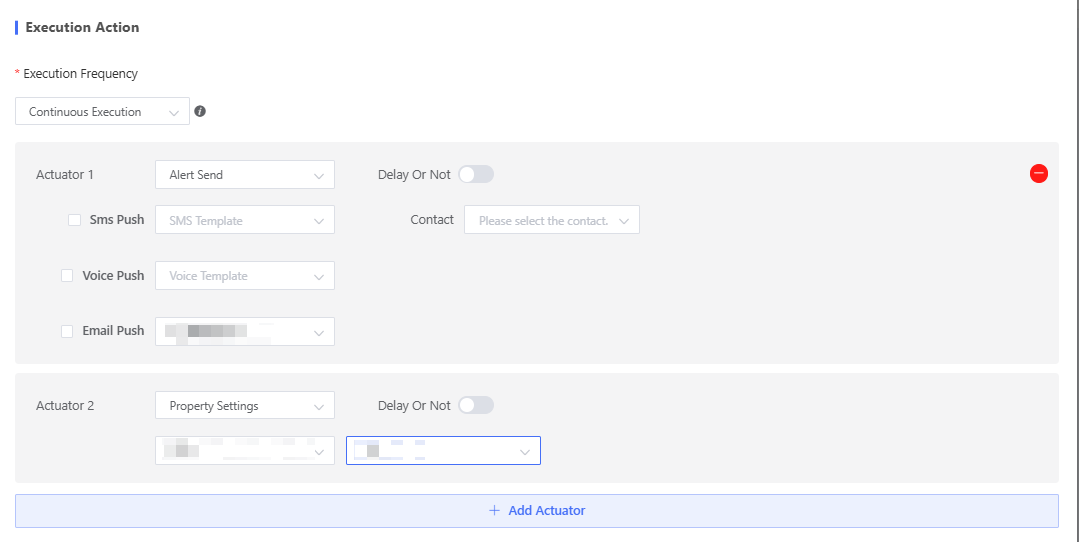This screenshot has height=542, width=1079.
Task: Select a contact from the Contact dropdown
Action: (551, 221)
